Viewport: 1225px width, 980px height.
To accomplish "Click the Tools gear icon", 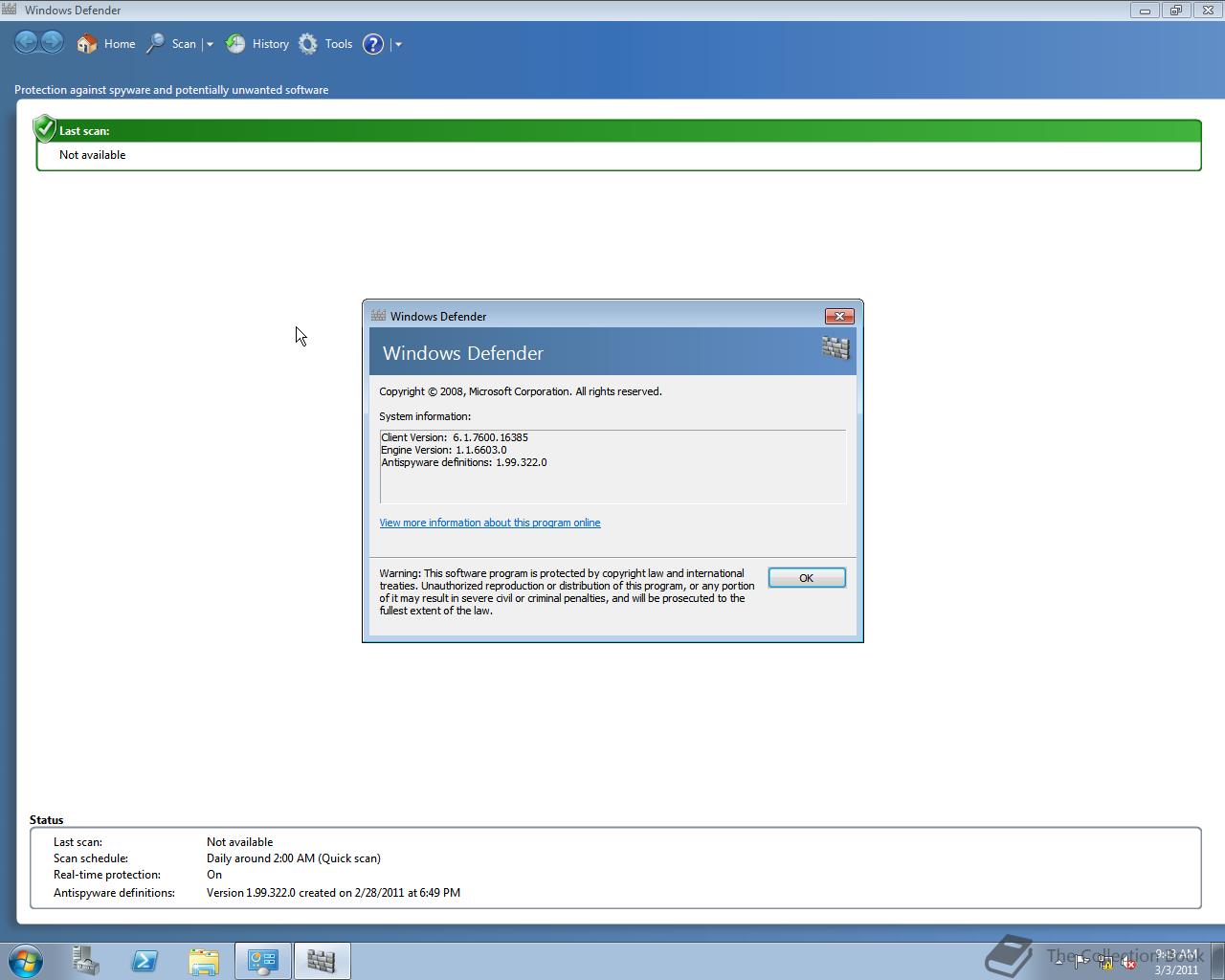I will [x=308, y=44].
